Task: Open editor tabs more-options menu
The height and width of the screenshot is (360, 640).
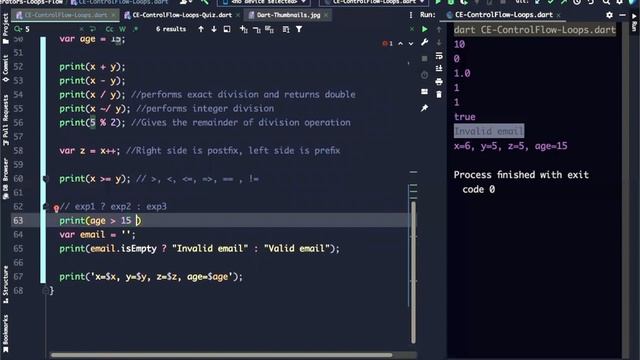Action: tap(411, 15)
